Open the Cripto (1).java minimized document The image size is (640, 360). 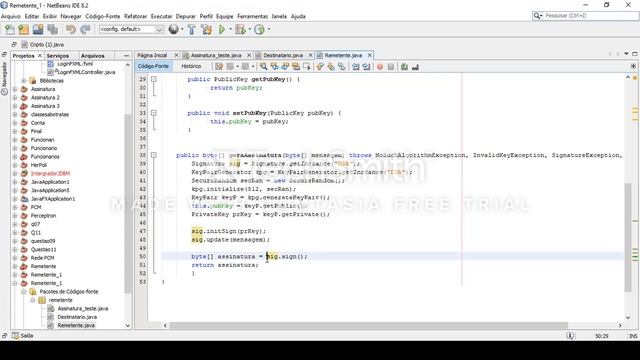pyautogui.click(x=42, y=44)
